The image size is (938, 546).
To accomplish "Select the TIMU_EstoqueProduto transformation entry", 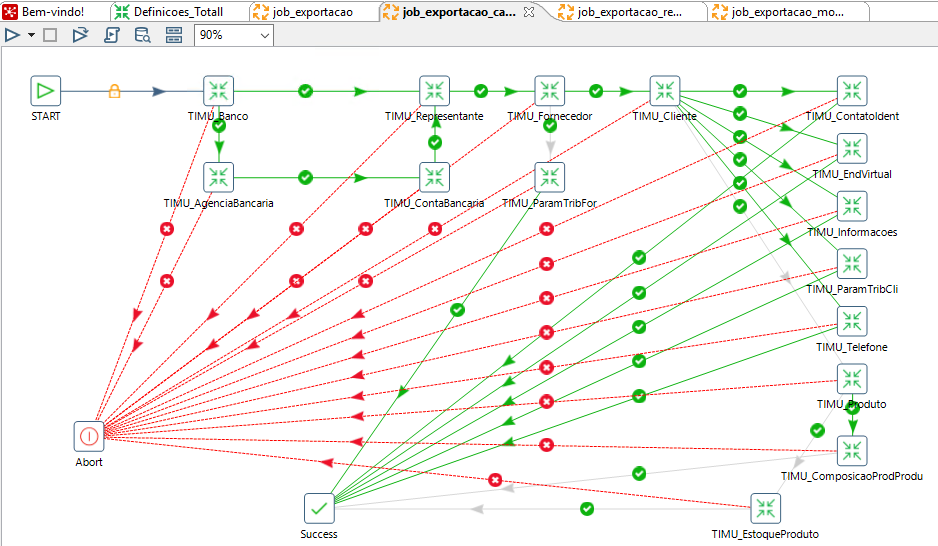I will [766, 508].
